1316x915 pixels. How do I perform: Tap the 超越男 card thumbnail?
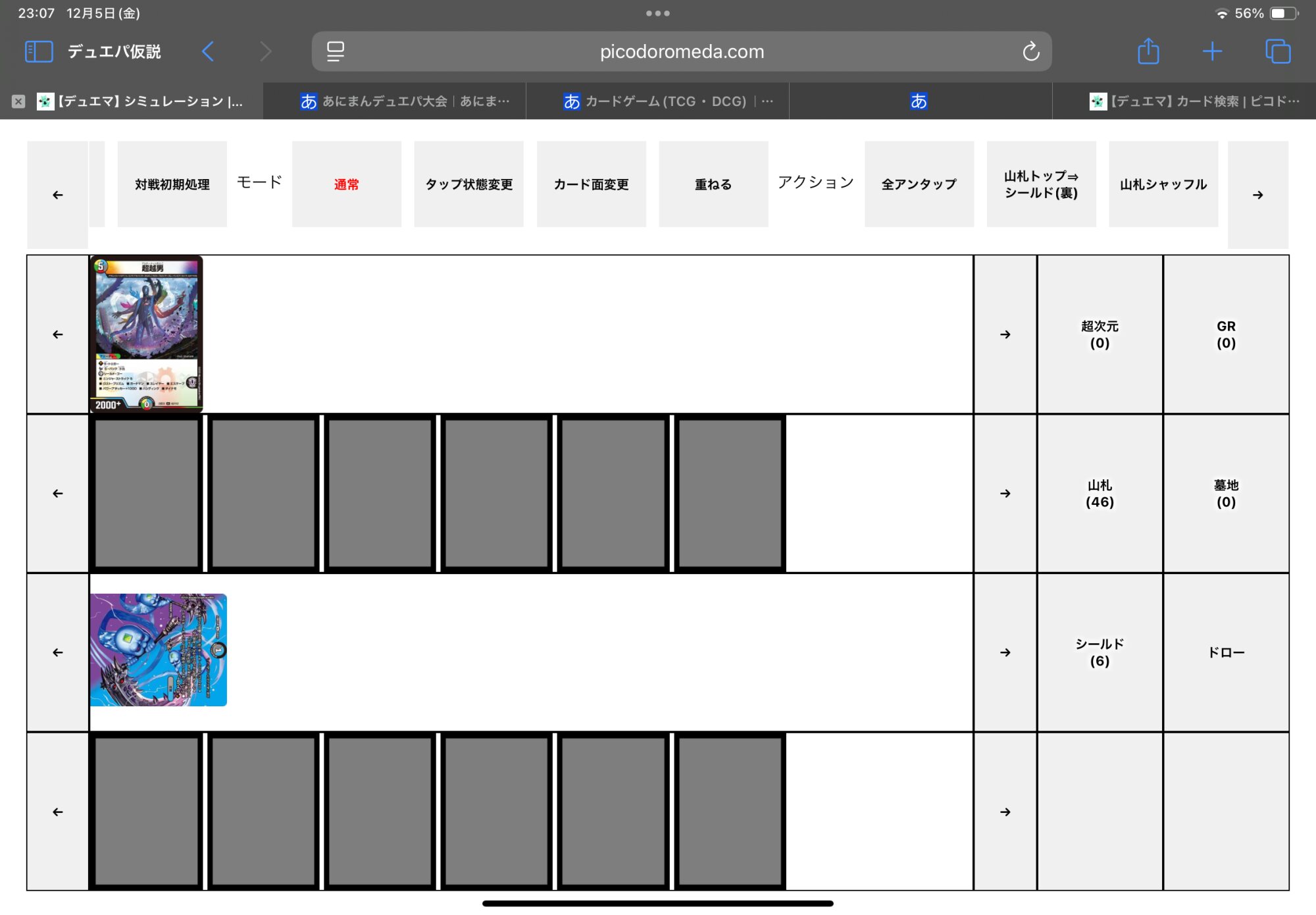click(x=146, y=334)
